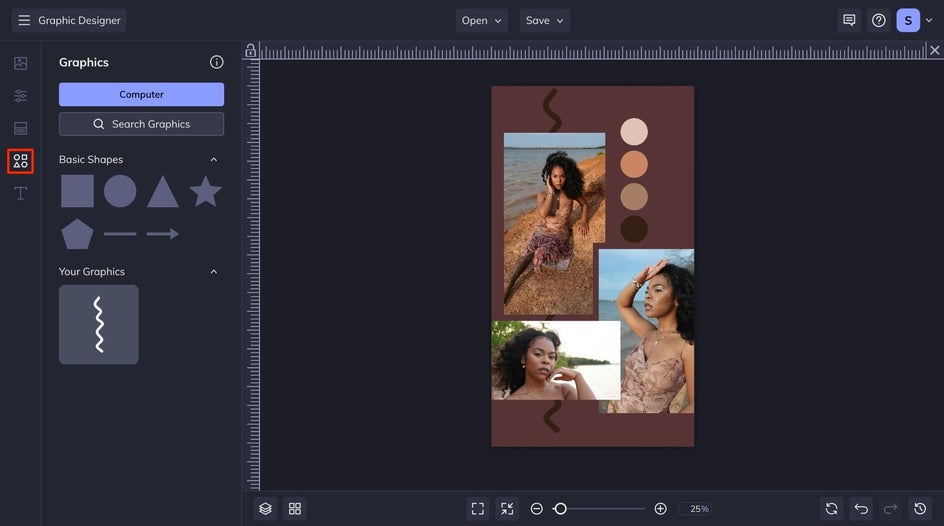Expand the account dropdown chevron
Viewport: 944px width, 526px height.
(x=929, y=20)
